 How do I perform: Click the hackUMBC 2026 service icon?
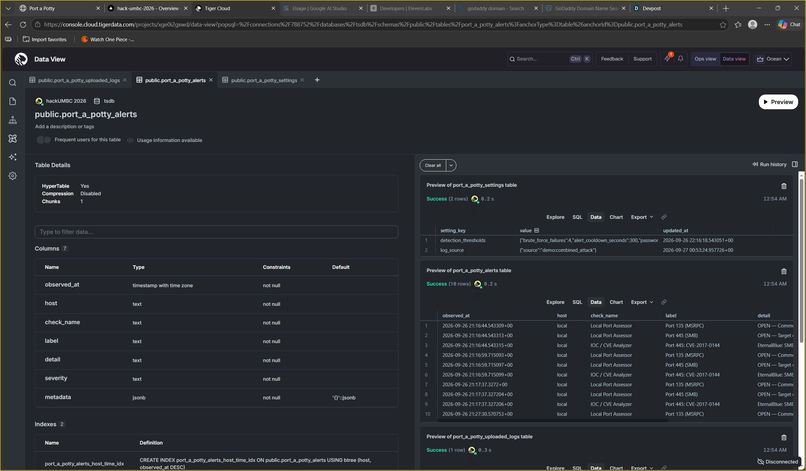tap(39, 101)
